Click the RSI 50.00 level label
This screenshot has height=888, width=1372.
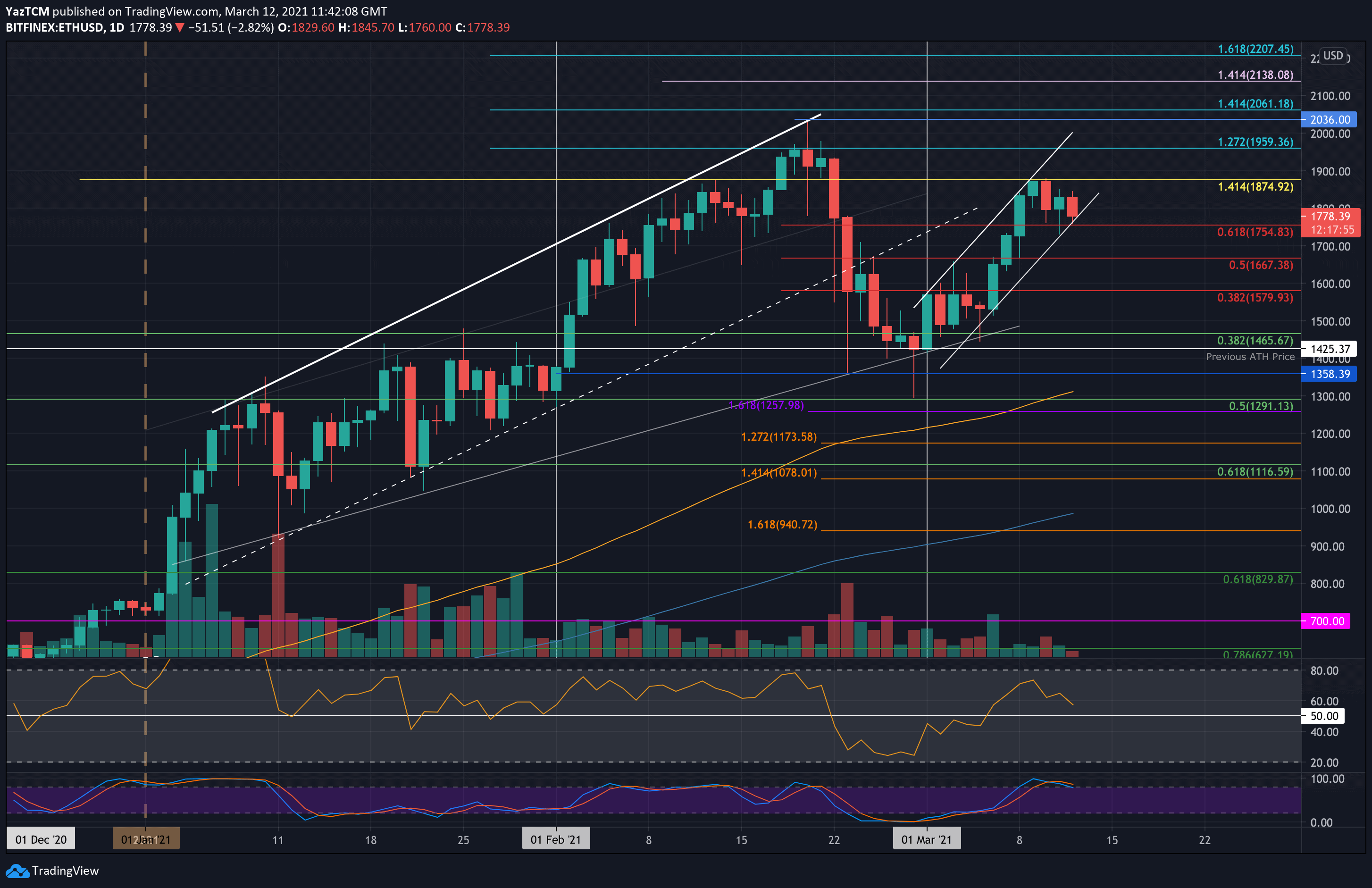tap(1323, 716)
